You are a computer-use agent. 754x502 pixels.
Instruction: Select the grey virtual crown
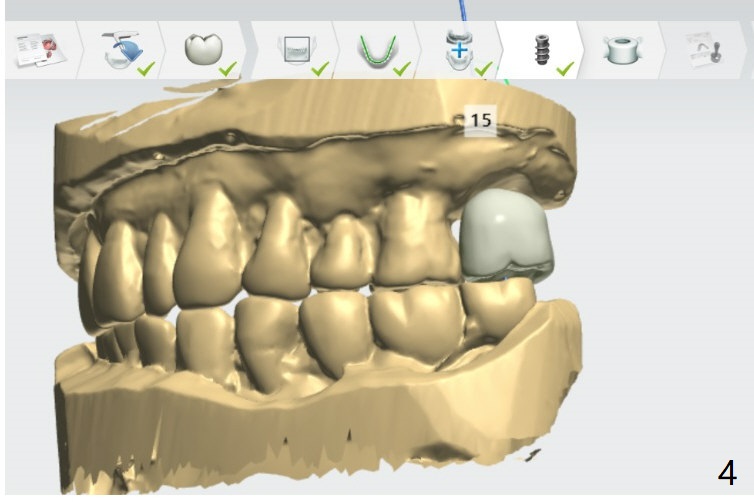click(503, 232)
